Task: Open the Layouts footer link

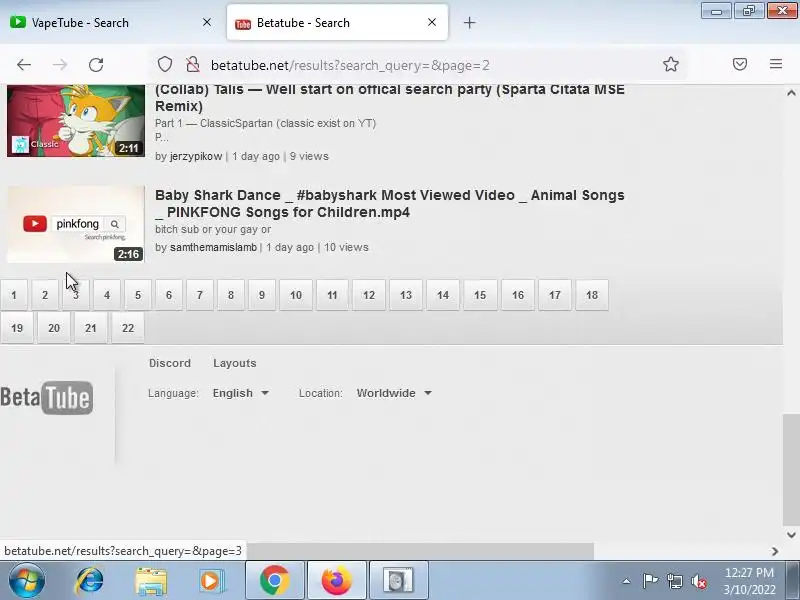Action: [x=235, y=363]
